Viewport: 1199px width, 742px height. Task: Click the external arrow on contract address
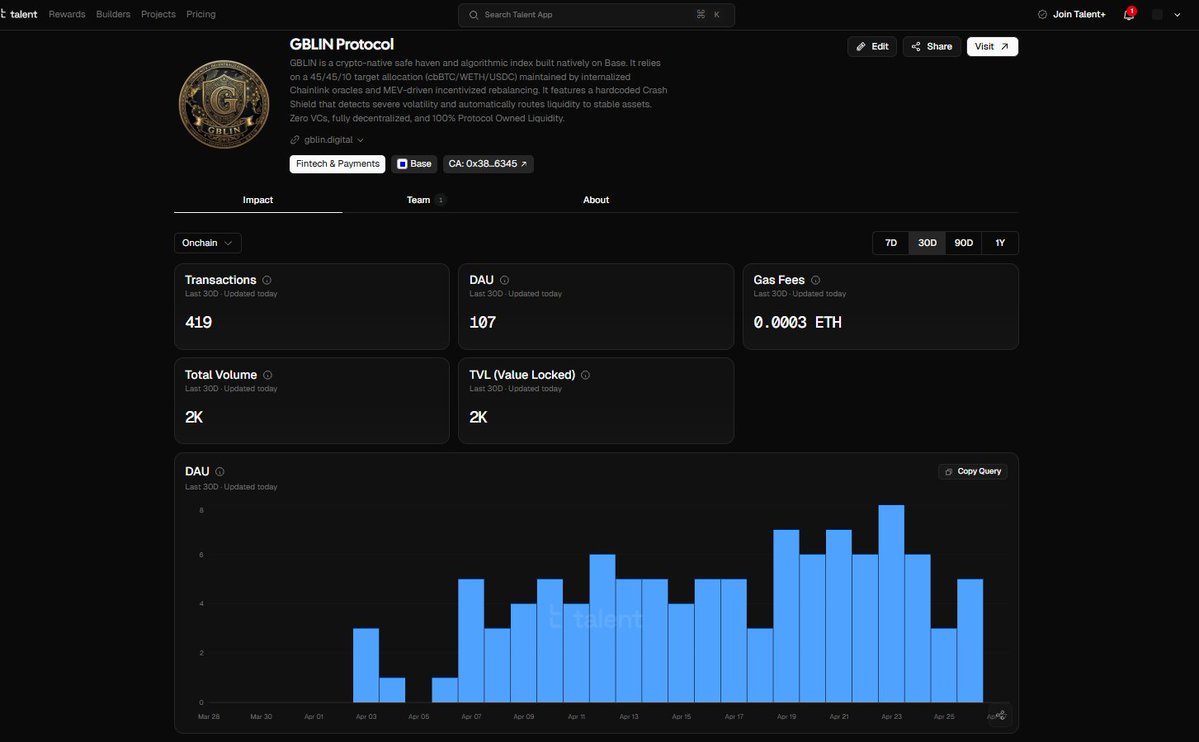pos(524,164)
